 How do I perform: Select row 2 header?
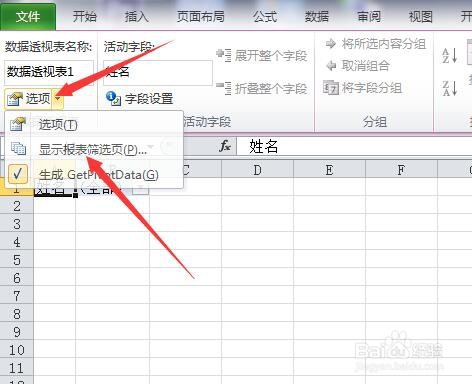point(17,206)
